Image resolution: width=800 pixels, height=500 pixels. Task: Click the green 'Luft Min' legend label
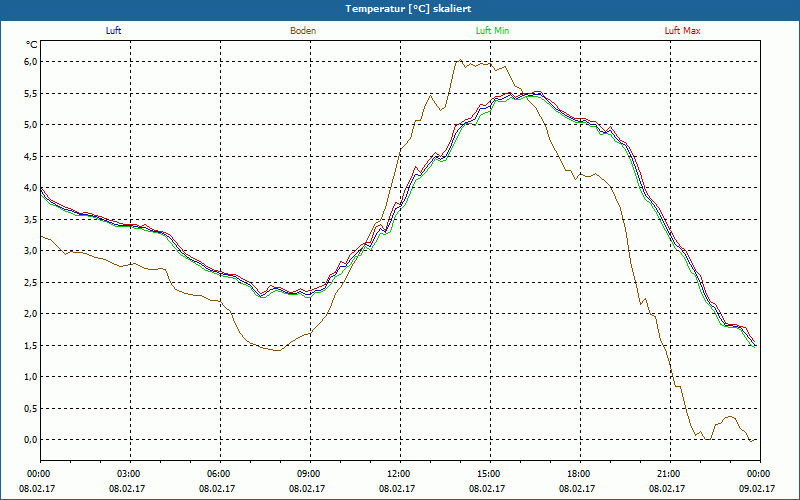point(492,31)
